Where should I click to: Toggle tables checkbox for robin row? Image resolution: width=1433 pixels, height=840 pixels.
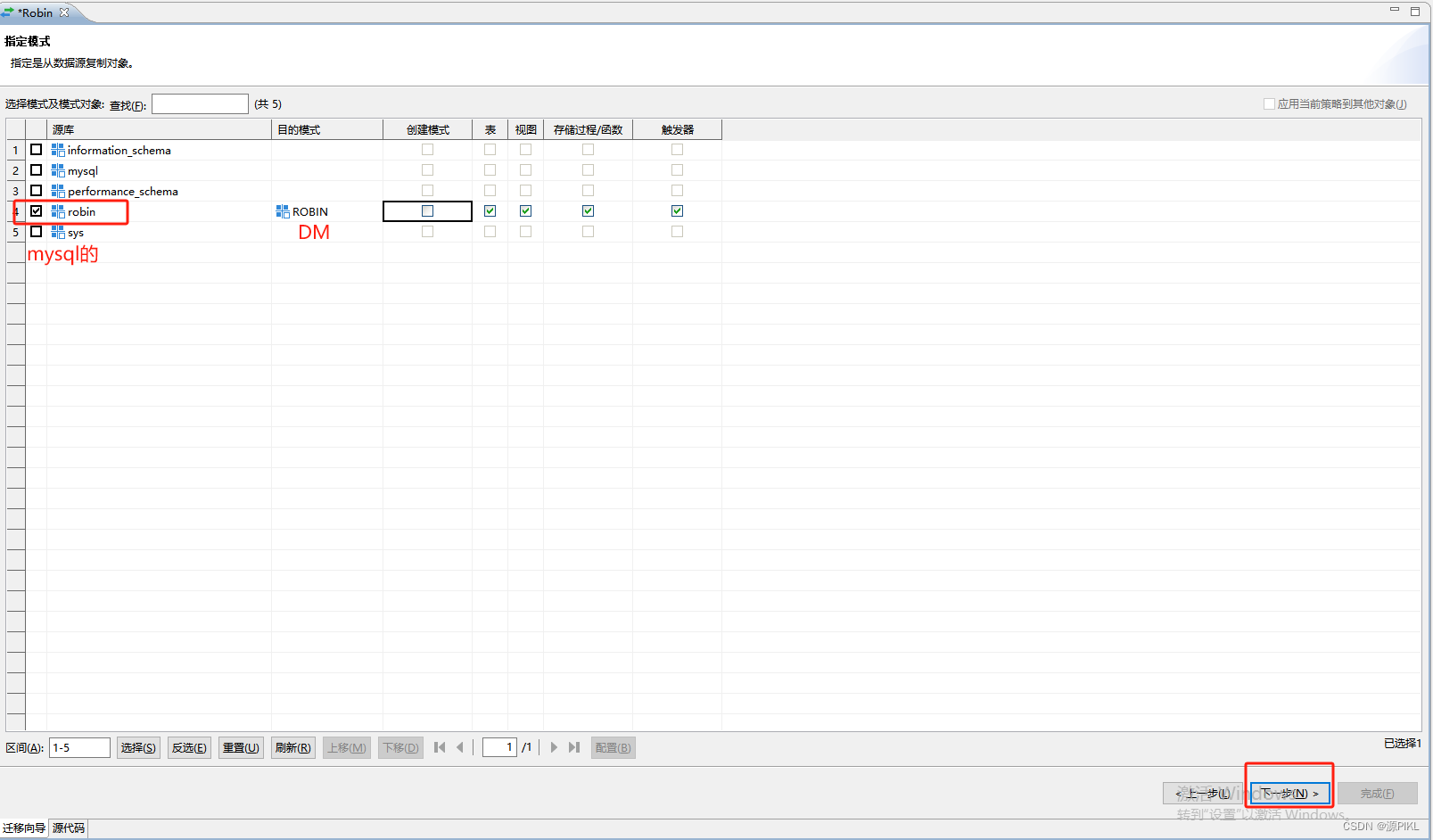[x=490, y=211]
